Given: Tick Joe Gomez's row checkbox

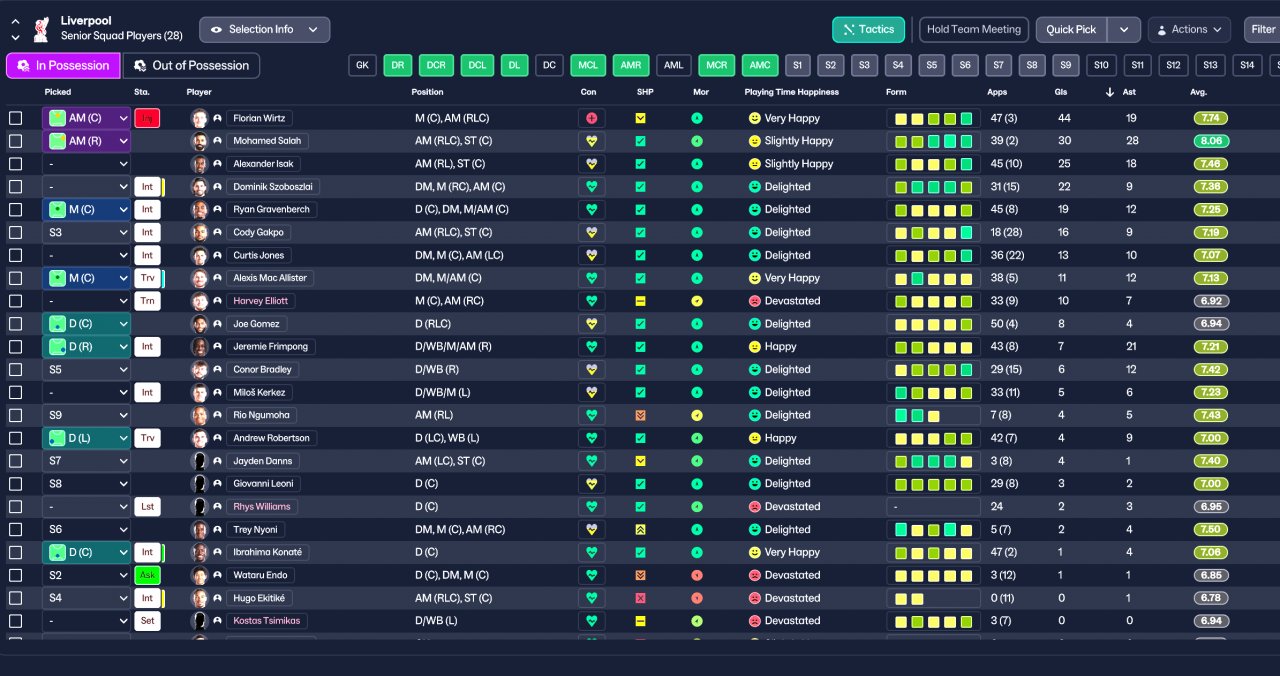Looking at the screenshot, I should pyautogui.click(x=15, y=324).
